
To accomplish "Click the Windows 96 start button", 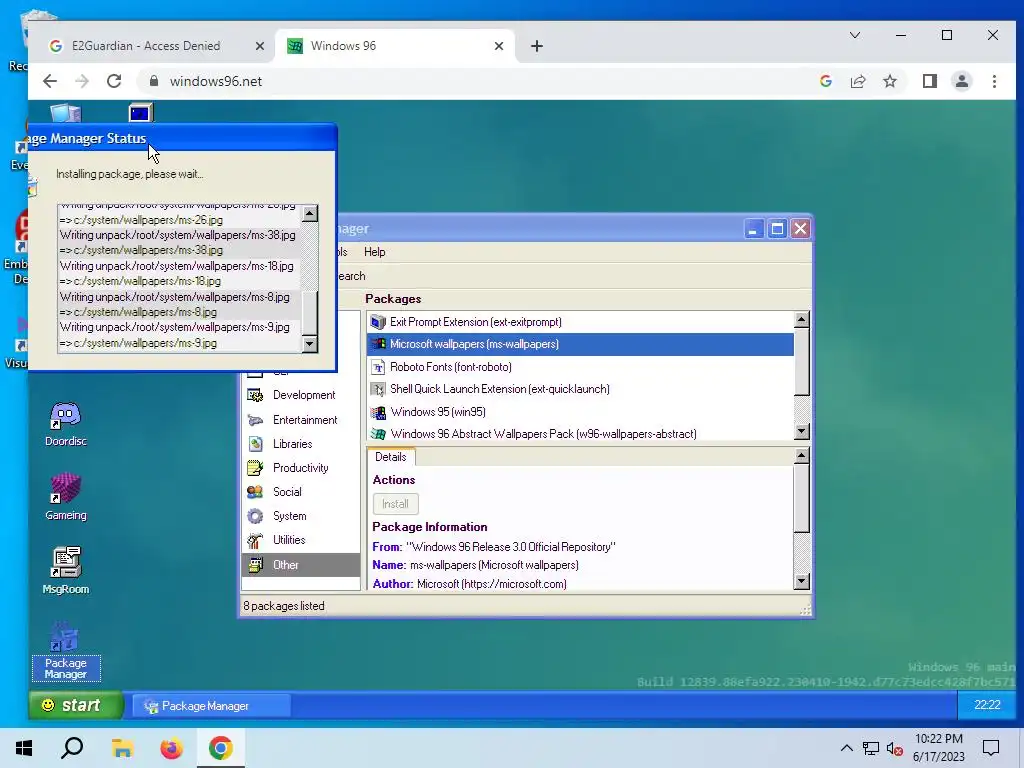I will pyautogui.click(x=75, y=705).
